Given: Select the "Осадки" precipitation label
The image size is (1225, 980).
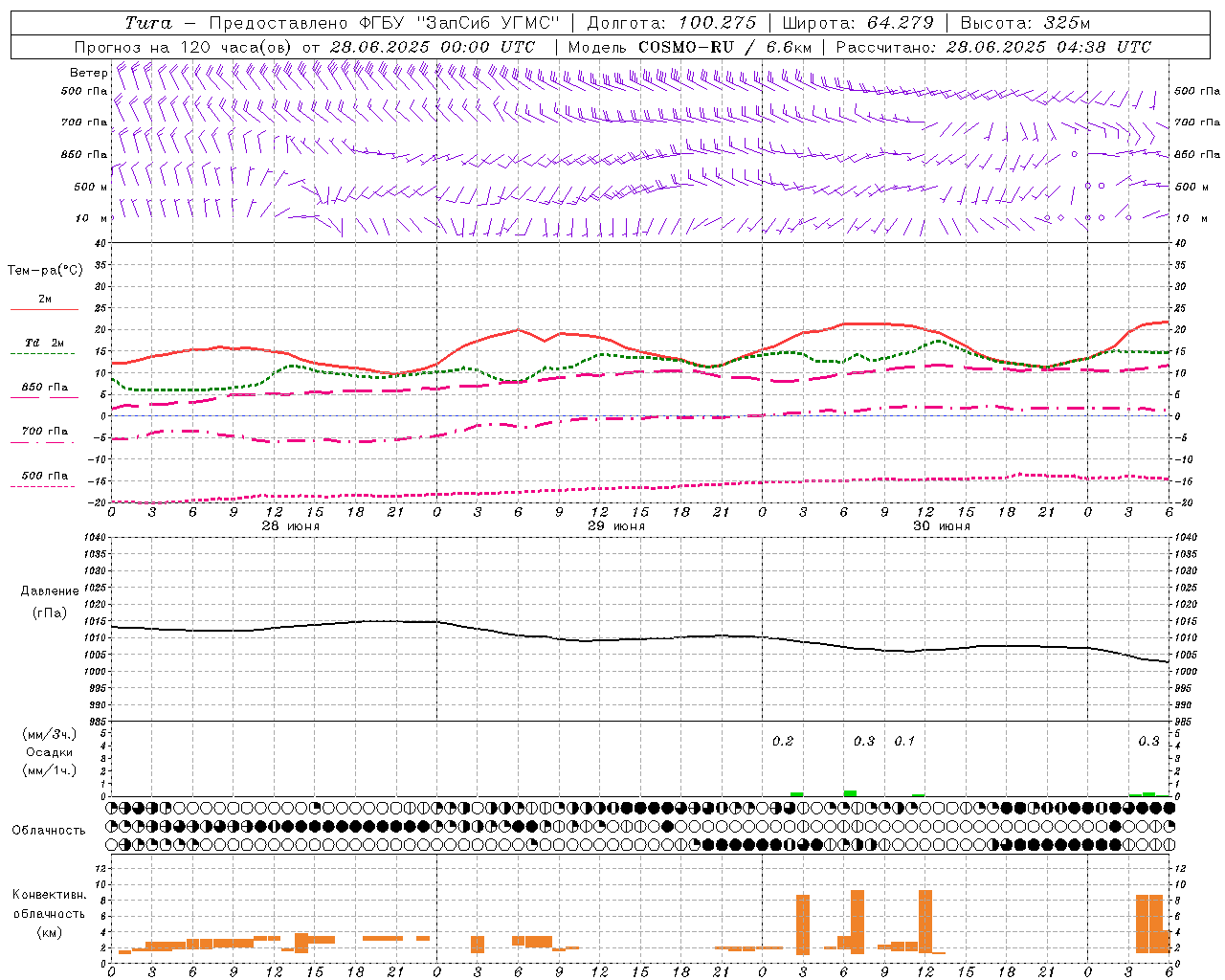Looking at the screenshot, I should [50, 752].
